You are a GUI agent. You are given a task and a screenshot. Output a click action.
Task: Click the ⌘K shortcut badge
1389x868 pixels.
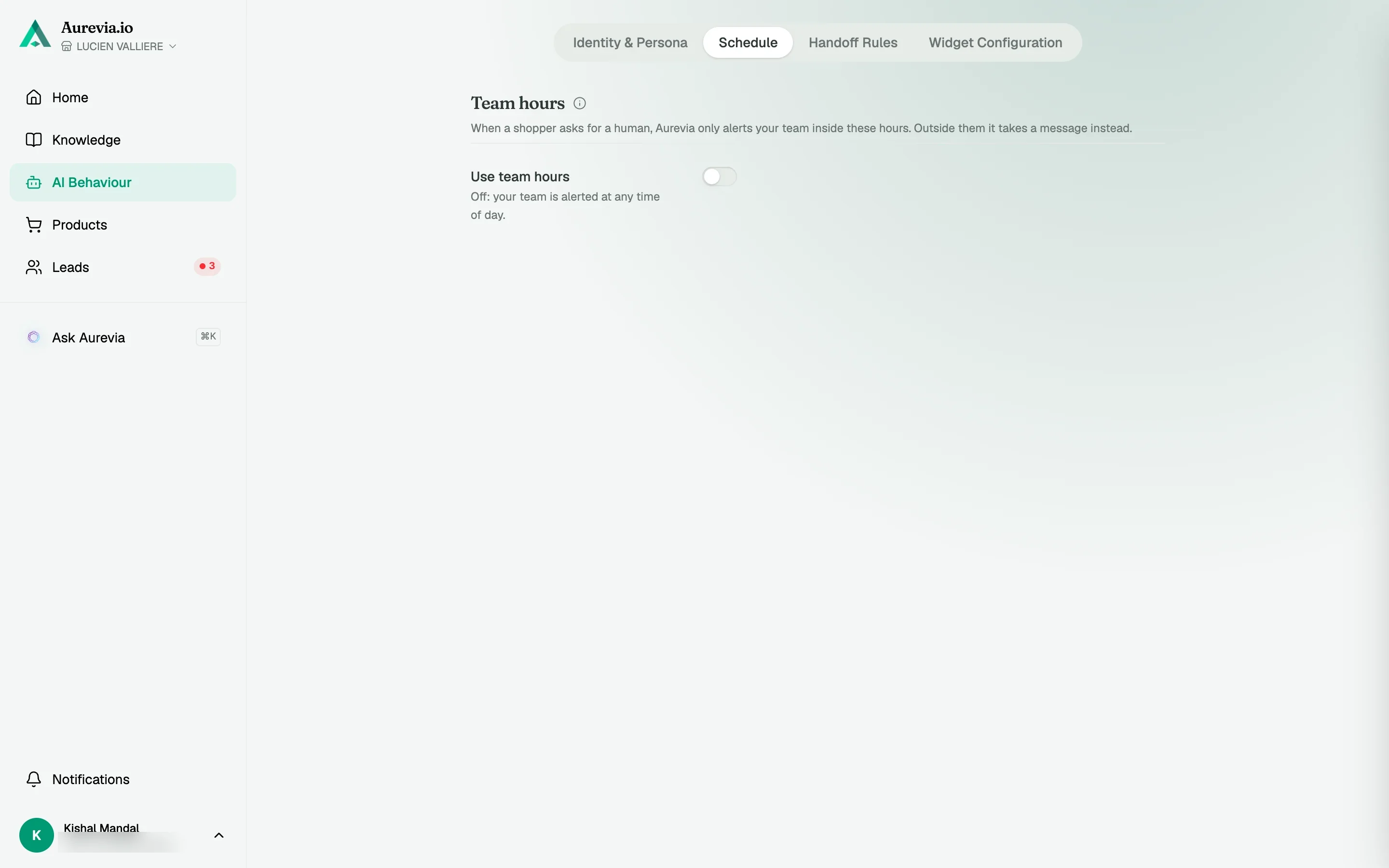208,337
